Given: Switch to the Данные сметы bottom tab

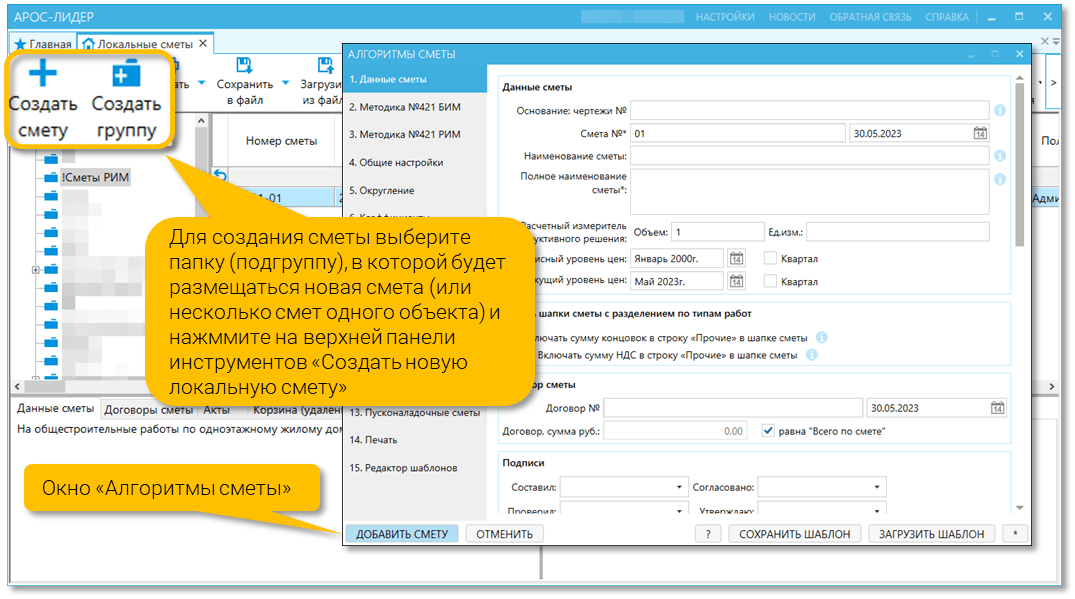Looking at the screenshot, I should 56,408.
